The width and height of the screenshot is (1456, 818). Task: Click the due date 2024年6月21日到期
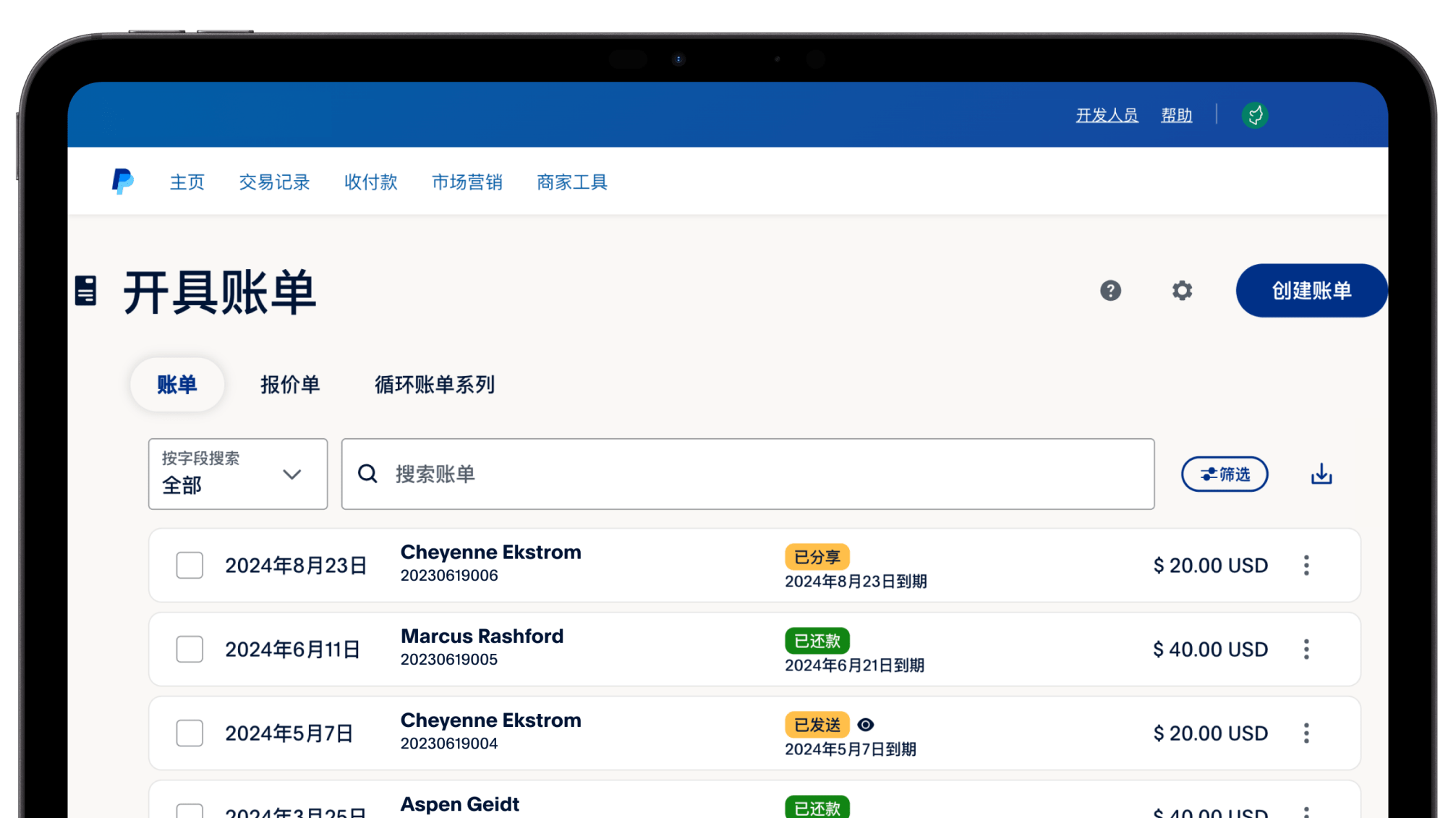coord(854,665)
